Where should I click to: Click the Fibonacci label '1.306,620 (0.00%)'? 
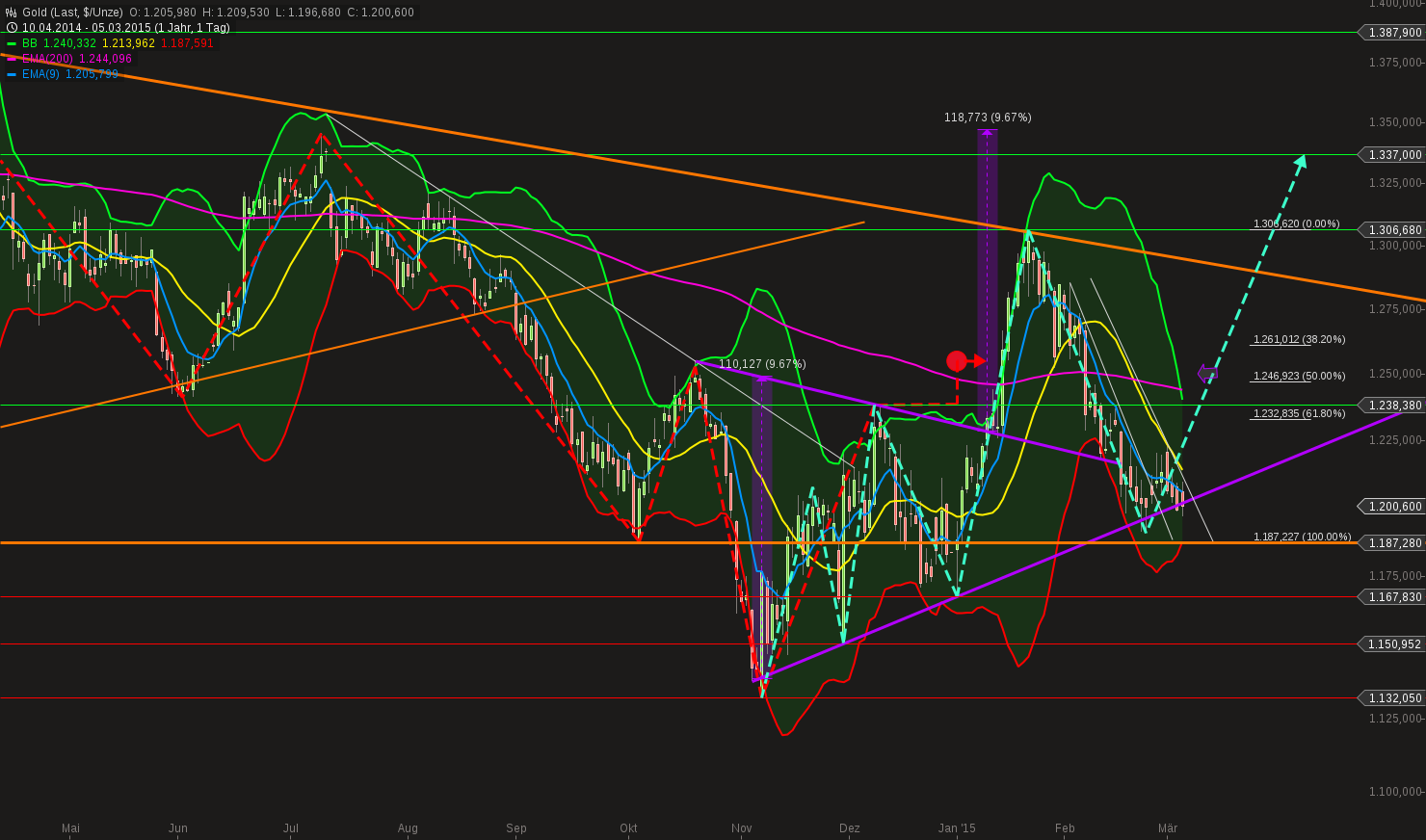(1296, 223)
